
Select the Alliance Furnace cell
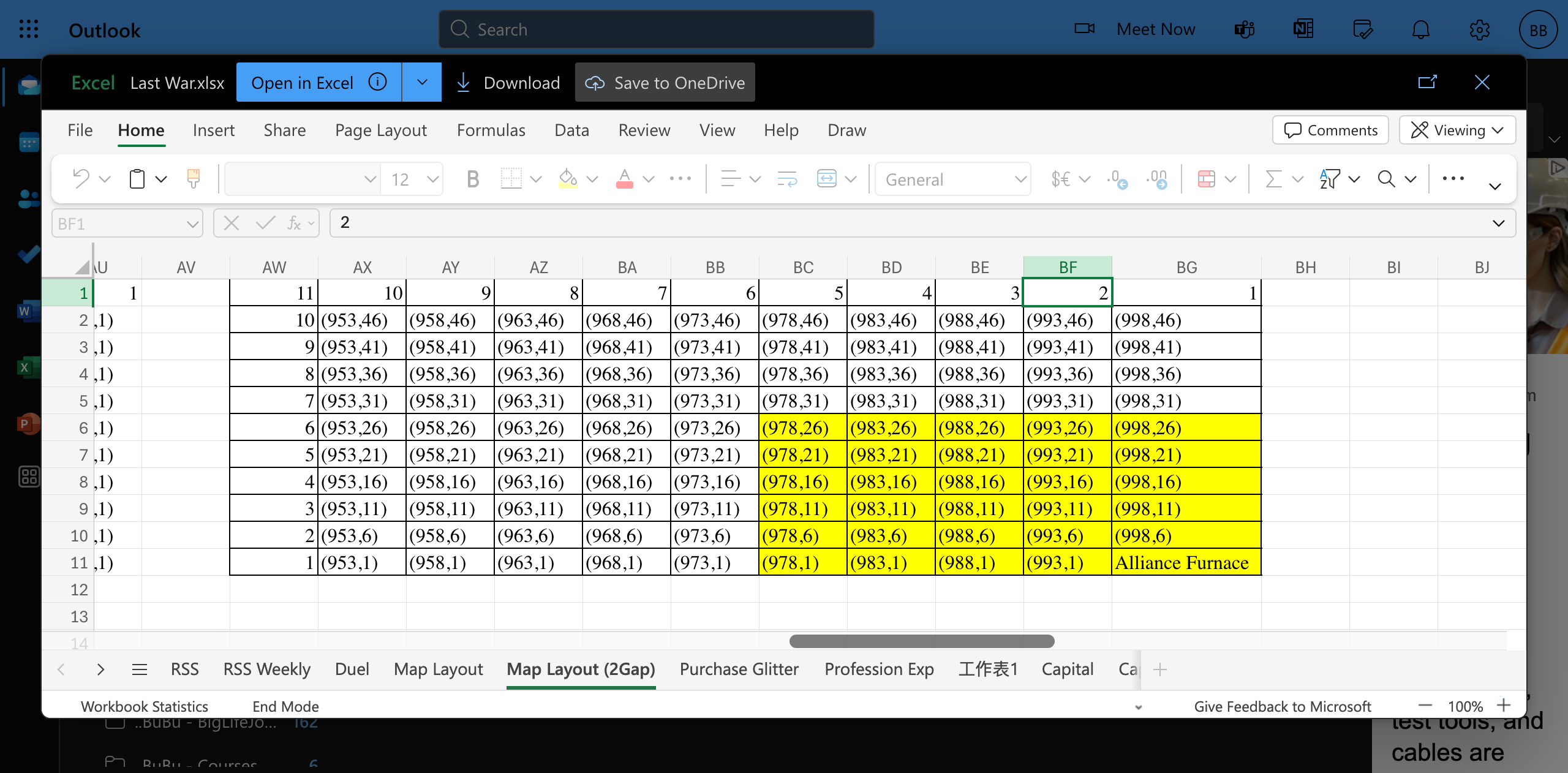point(1186,562)
